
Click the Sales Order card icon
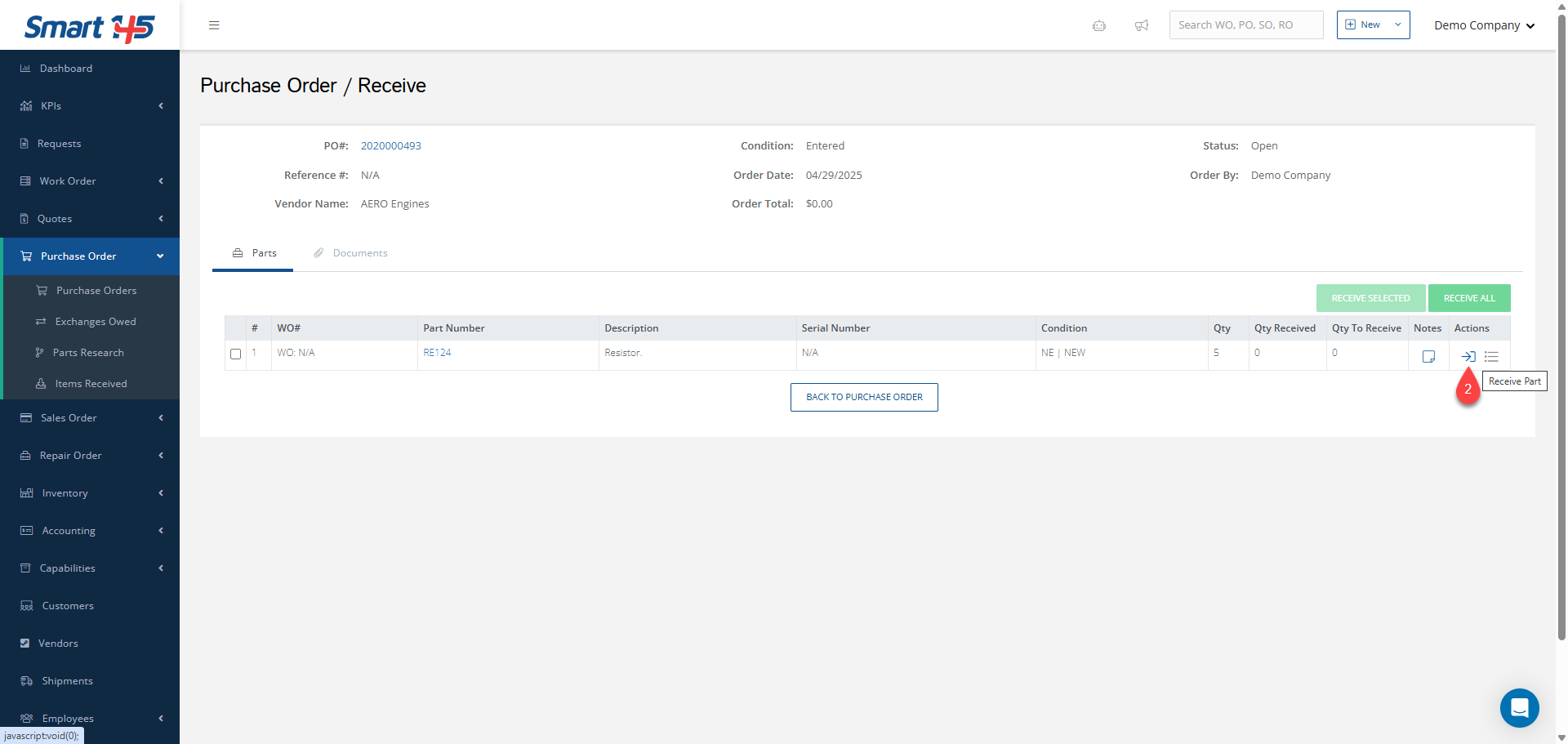(26, 418)
